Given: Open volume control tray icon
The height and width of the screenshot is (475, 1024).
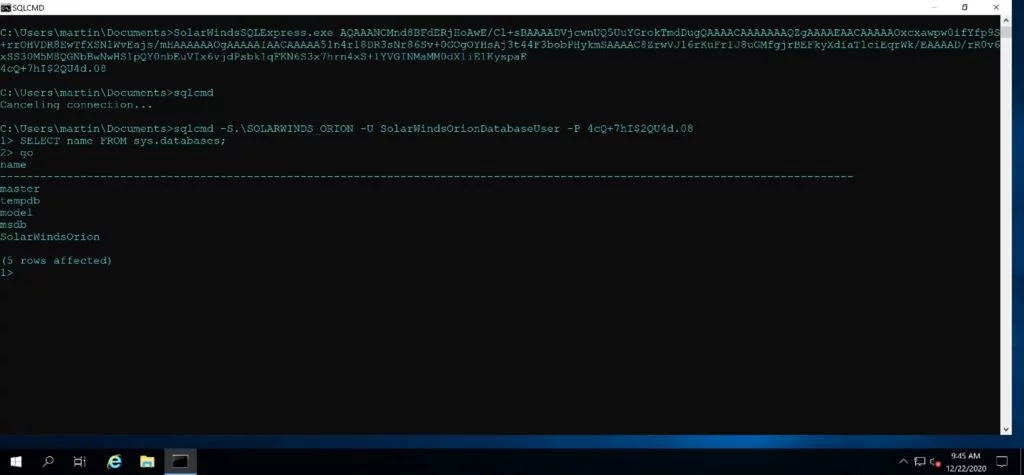Looking at the screenshot, I should tap(935, 462).
